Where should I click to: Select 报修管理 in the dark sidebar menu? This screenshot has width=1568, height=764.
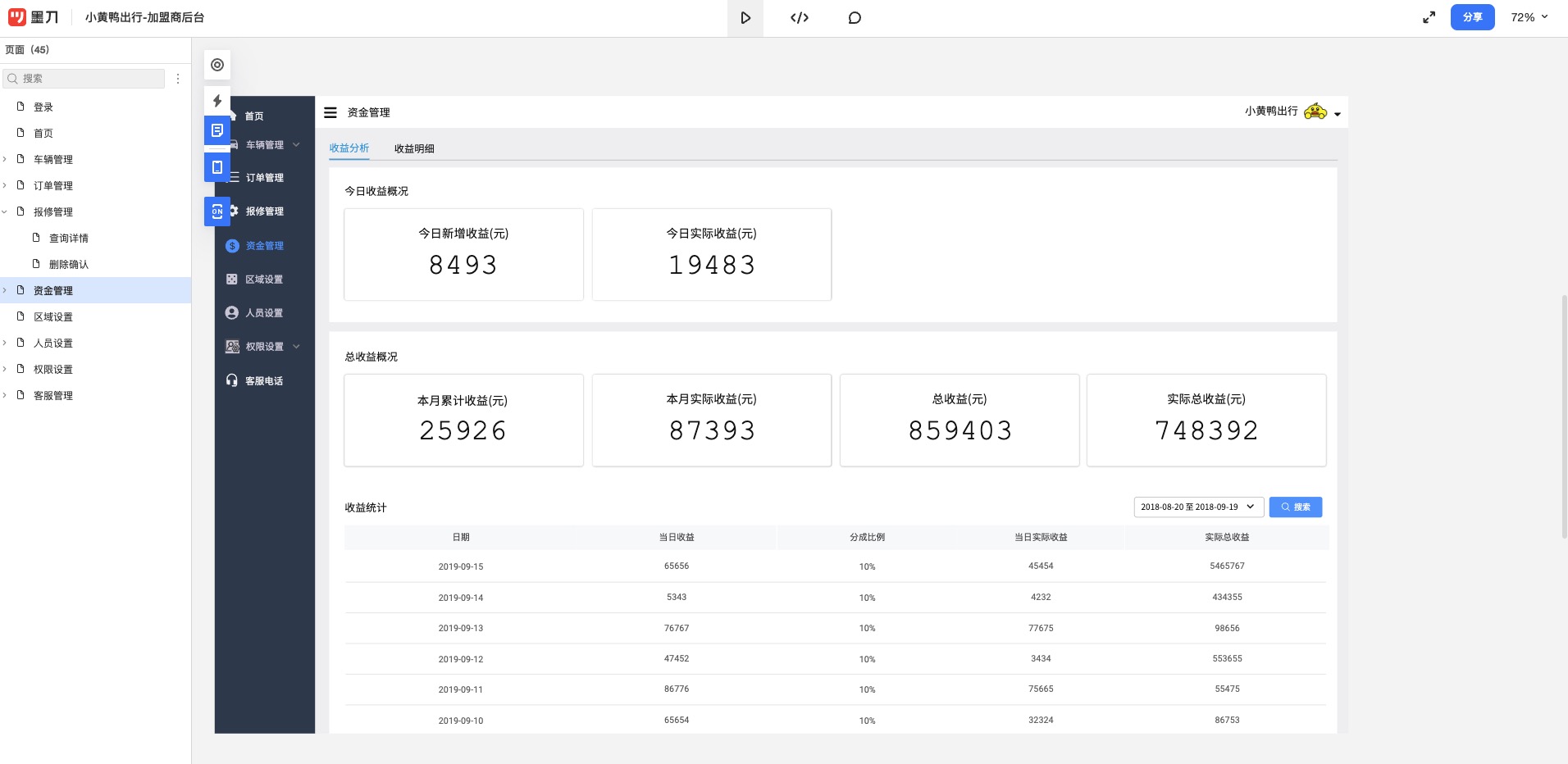tap(264, 211)
